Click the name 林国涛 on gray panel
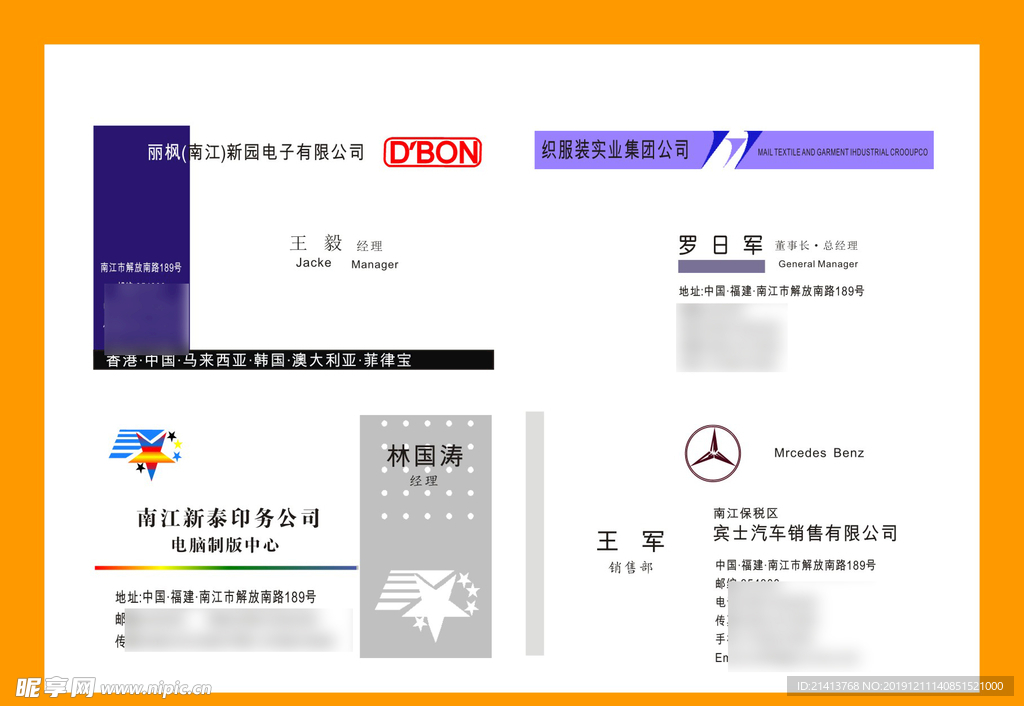Screen dimensions: 1024x706 [425, 456]
